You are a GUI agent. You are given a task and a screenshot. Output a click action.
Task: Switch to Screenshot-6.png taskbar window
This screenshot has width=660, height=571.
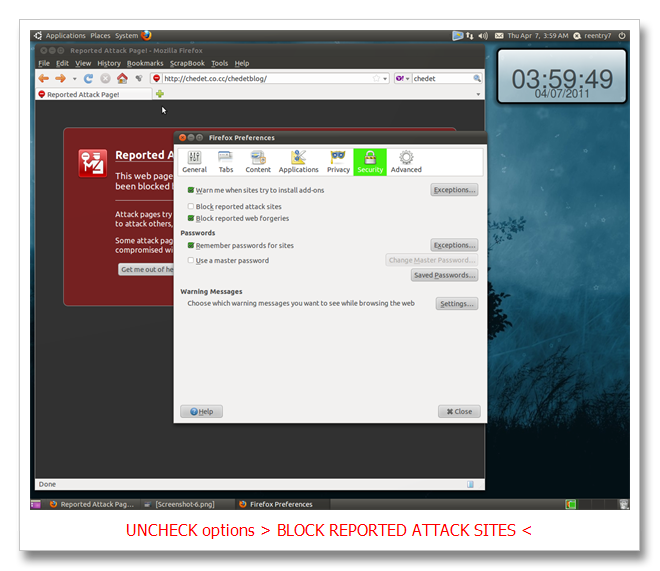185,504
